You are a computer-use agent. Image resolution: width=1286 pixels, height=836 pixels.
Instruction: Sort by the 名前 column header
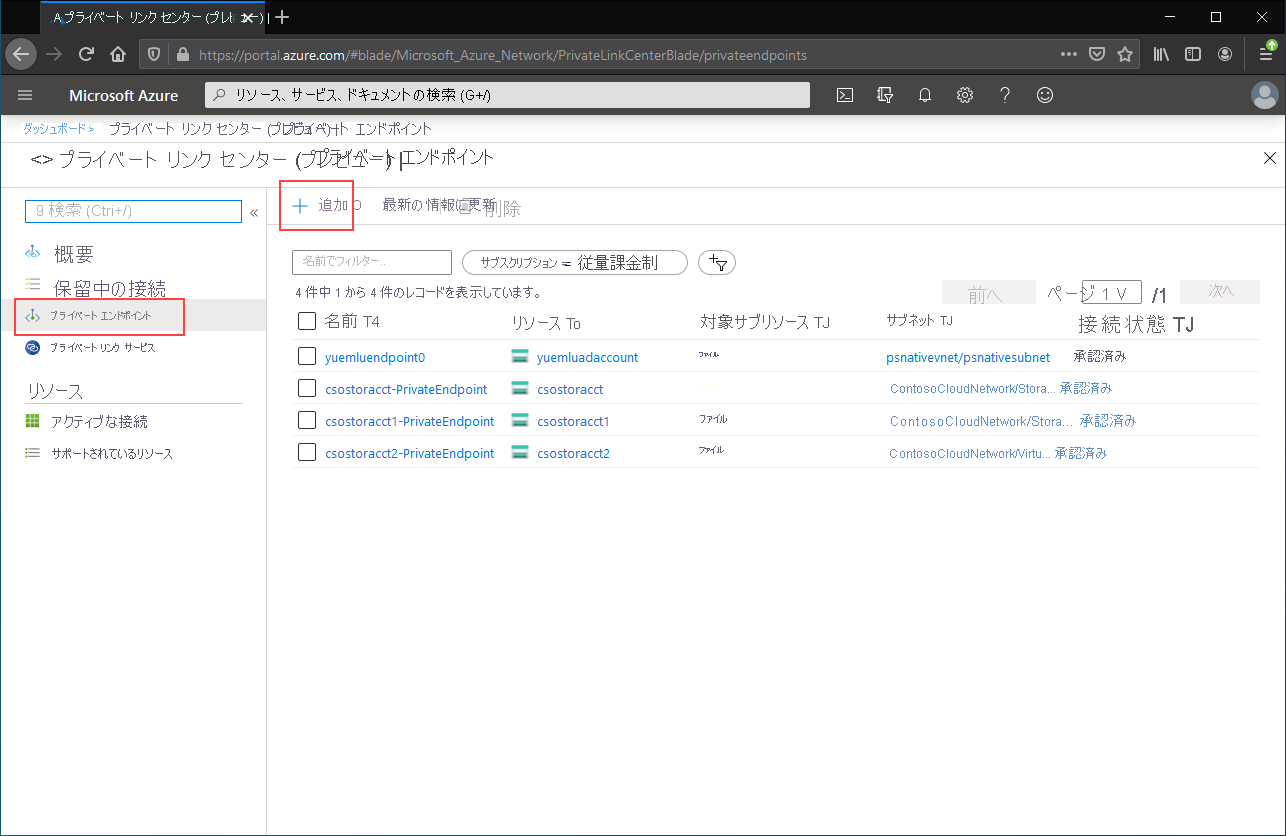(352, 322)
